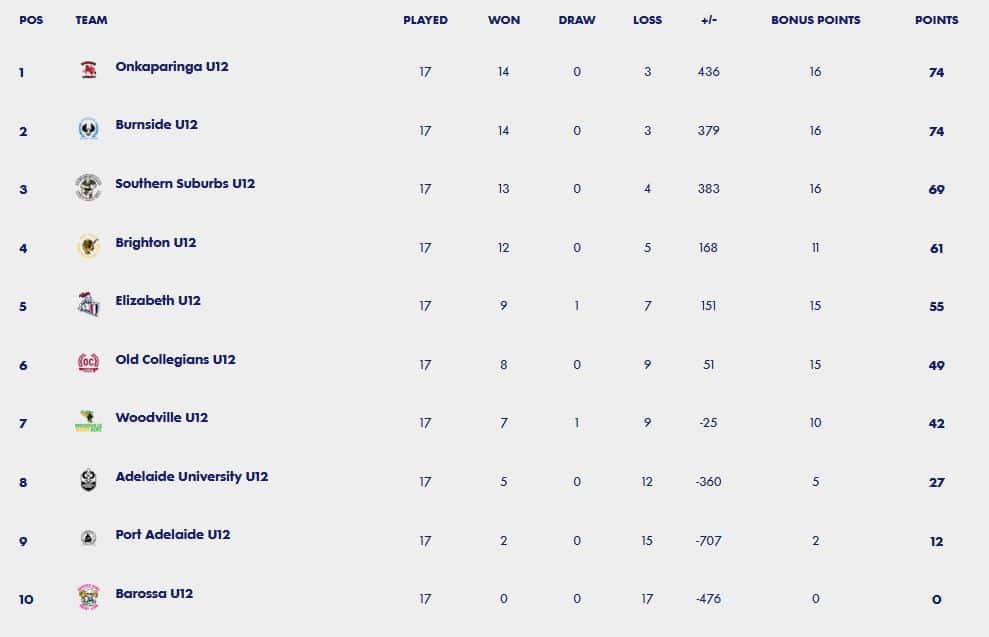The height and width of the screenshot is (637, 989).
Task: Click the Old Collegians OC logo
Action: point(88,363)
